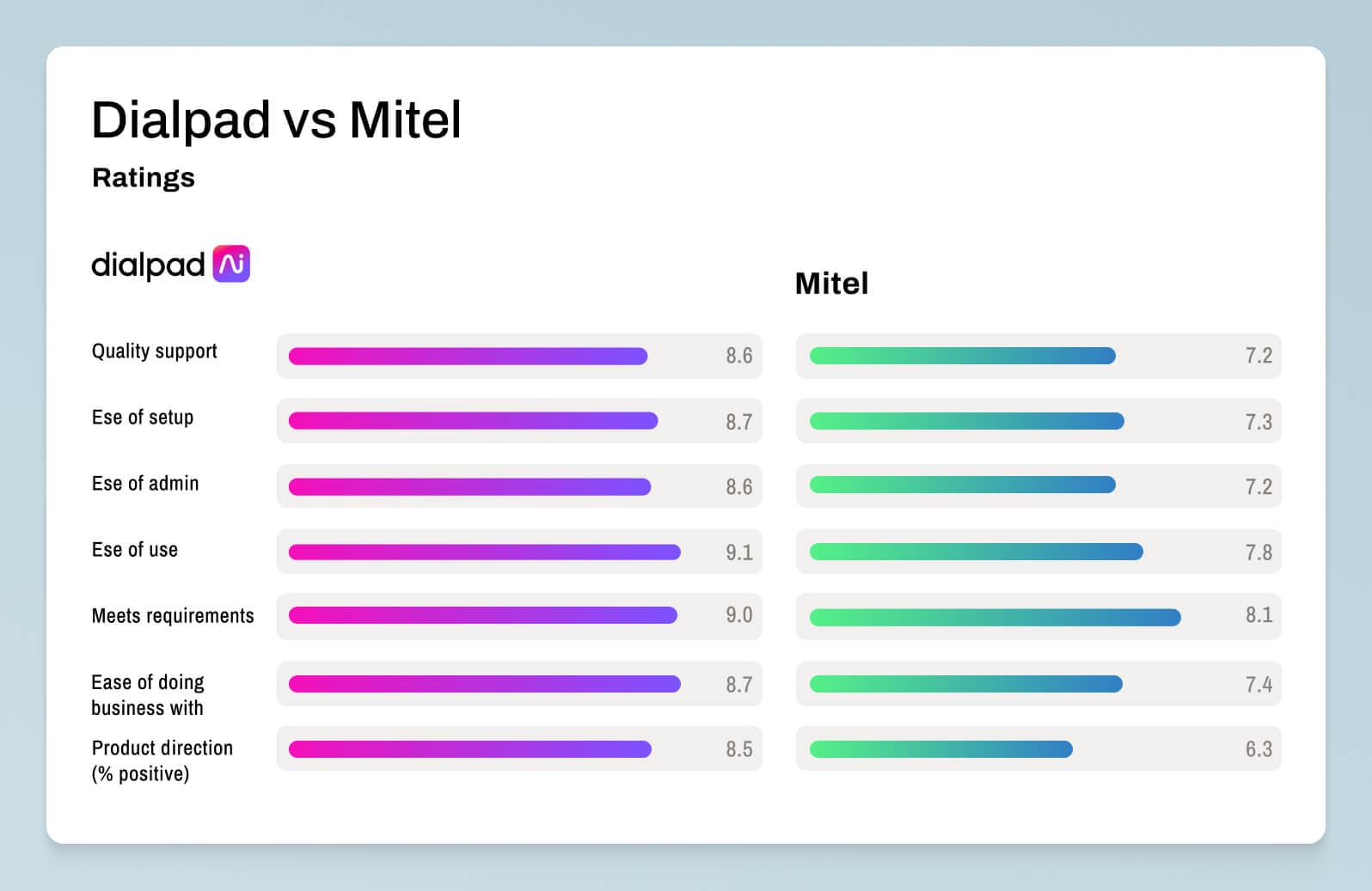The width and height of the screenshot is (1372, 891).
Task: Click the "Quality support" row label
Action: coord(155,351)
